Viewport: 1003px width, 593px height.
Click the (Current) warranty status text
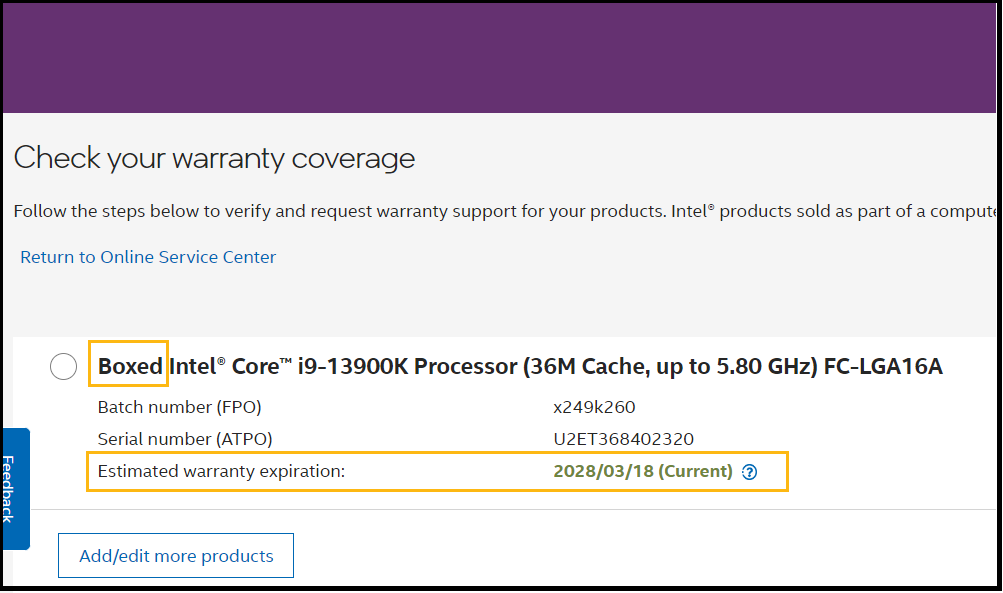tap(696, 471)
